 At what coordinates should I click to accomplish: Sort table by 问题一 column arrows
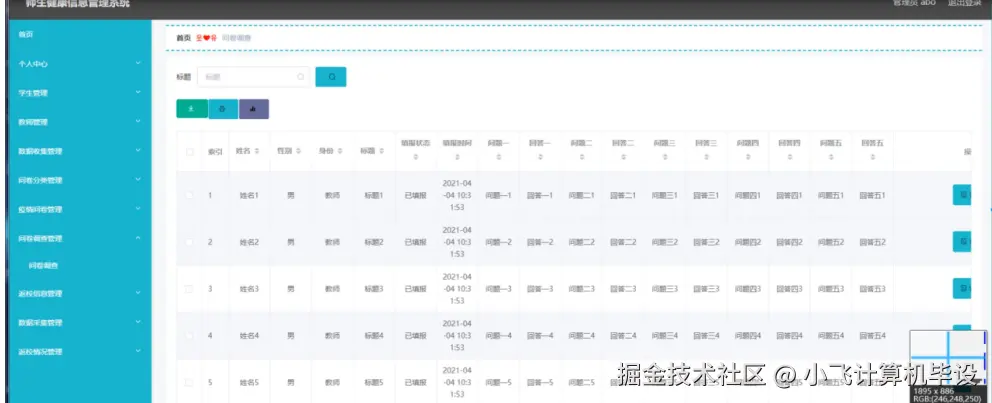(x=499, y=156)
